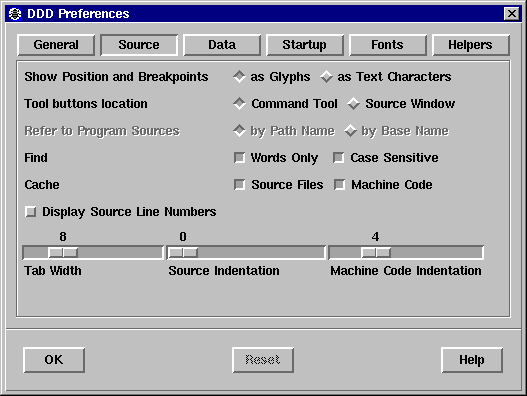Image resolution: width=527 pixels, height=396 pixels.
Task: Click OK to apply preferences
Action: pyautogui.click(x=54, y=360)
